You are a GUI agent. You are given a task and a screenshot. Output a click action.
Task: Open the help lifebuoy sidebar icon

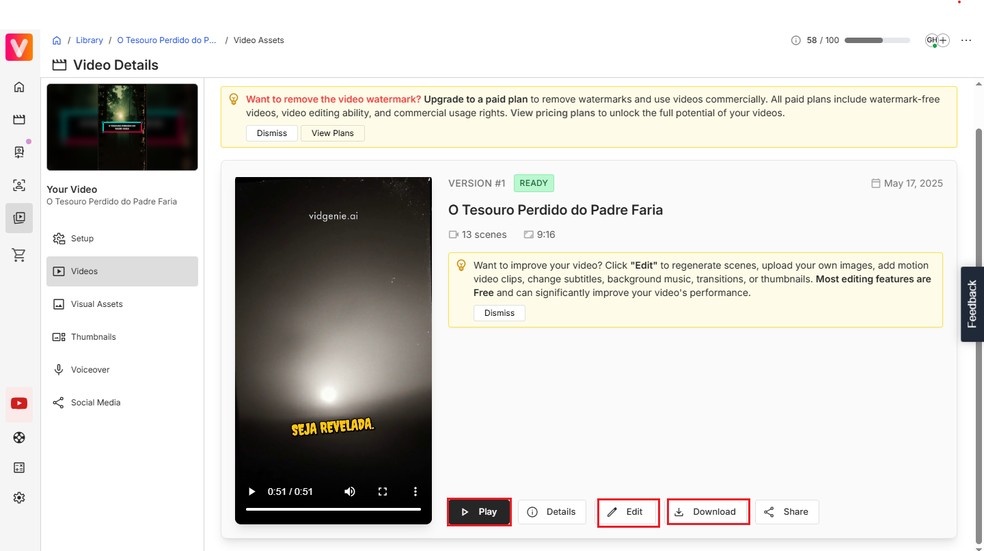pos(19,437)
